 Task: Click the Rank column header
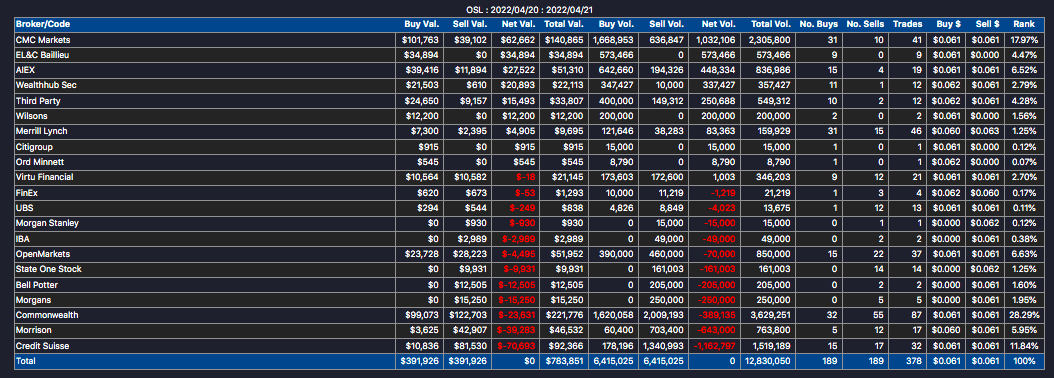click(1023, 24)
